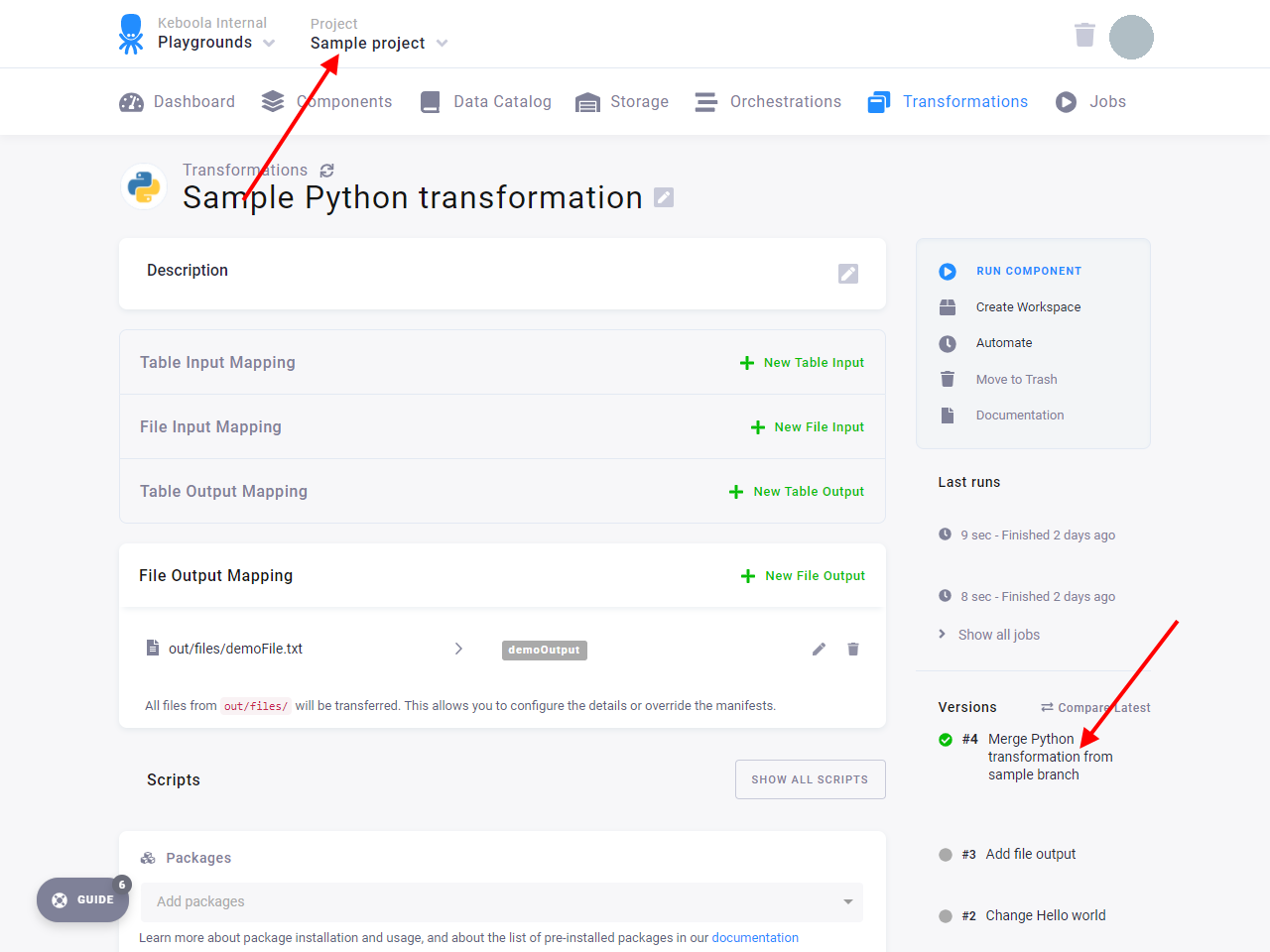Screen dimensions: 1270x952
Task: Go to the Components tab
Action: (326, 102)
